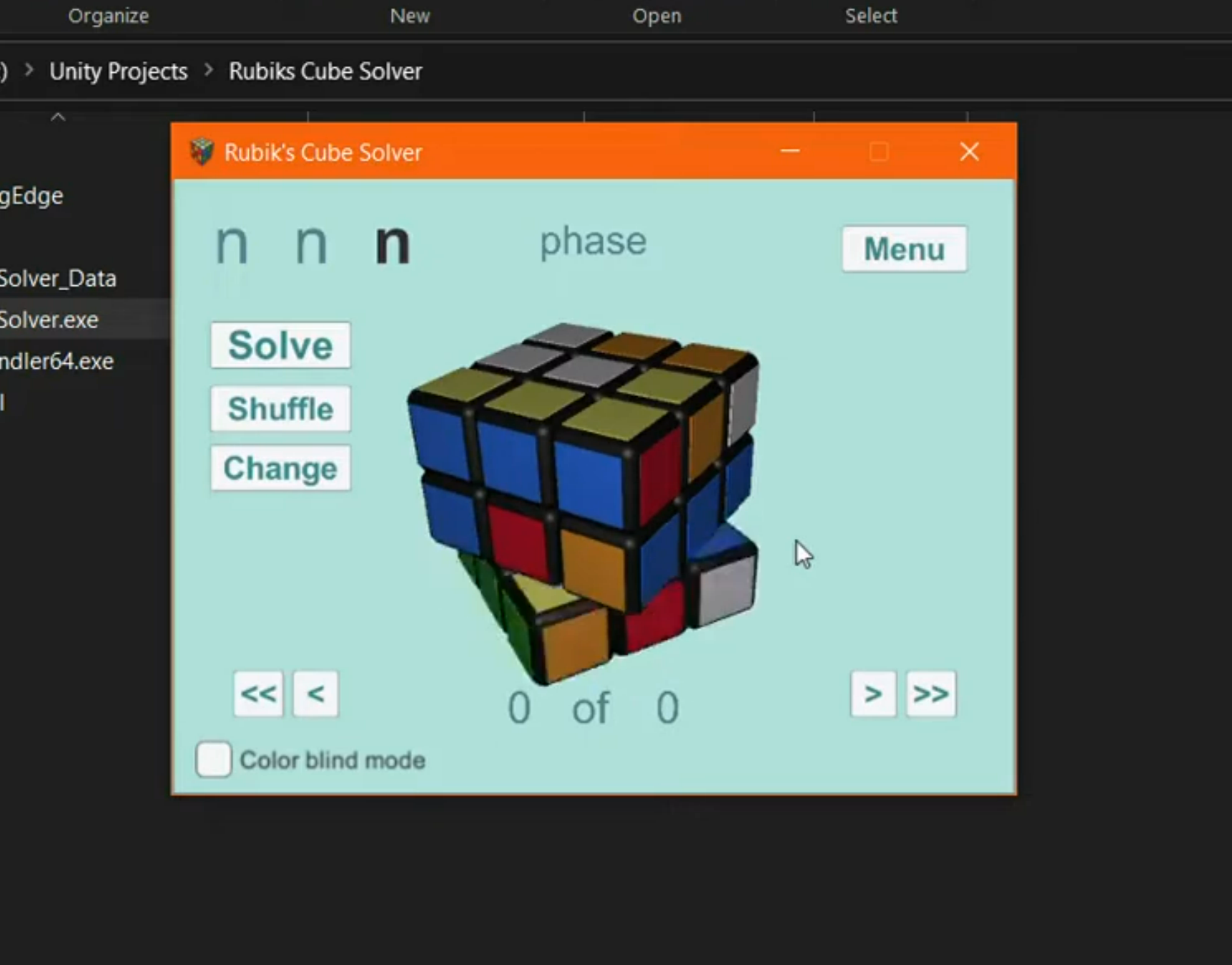Select Solver.exe in the file list
Image resolution: width=1232 pixels, height=965 pixels.
pos(50,319)
